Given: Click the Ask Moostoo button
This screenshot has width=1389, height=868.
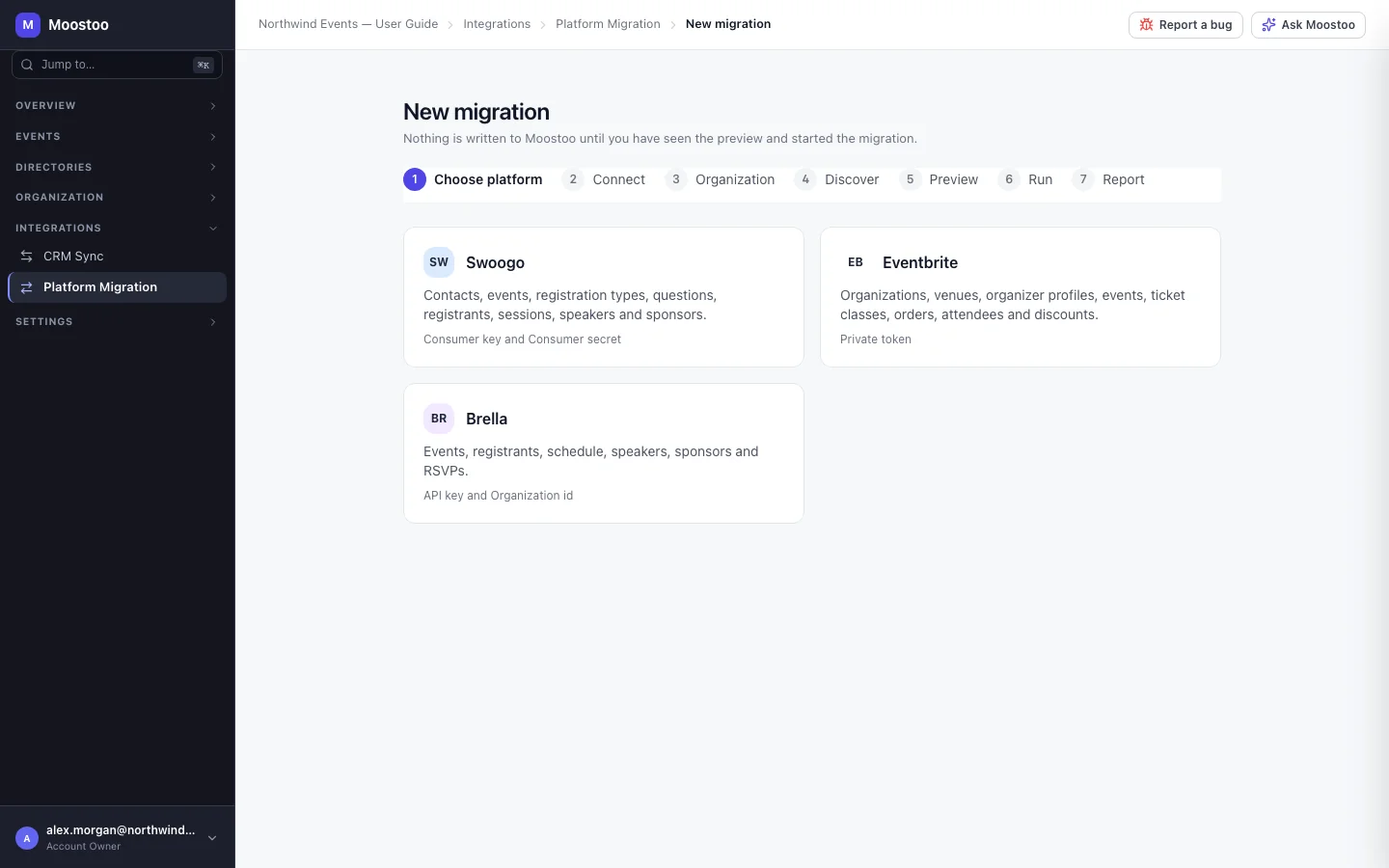Looking at the screenshot, I should pyautogui.click(x=1308, y=25).
